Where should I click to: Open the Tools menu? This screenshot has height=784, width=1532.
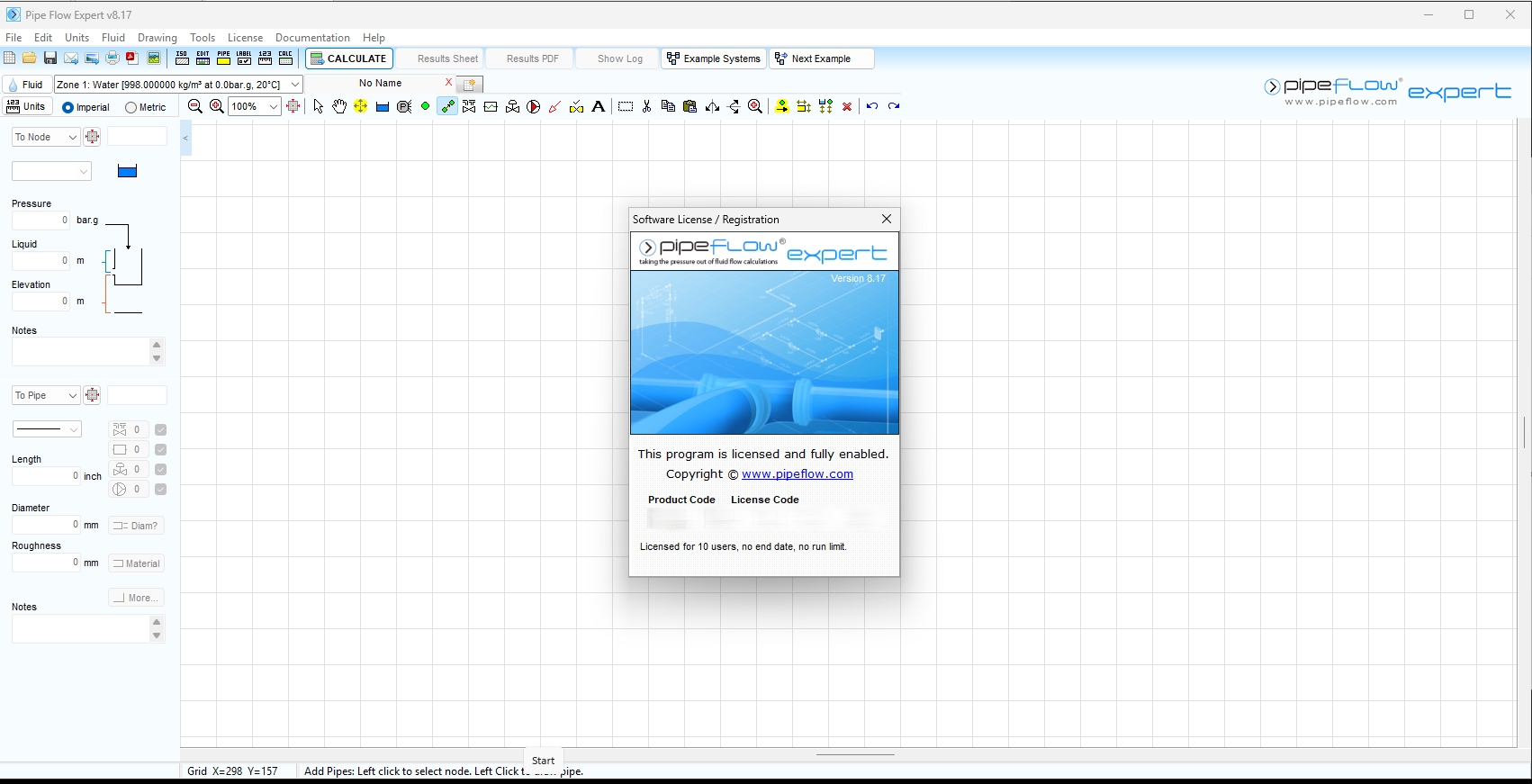(203, 38)
